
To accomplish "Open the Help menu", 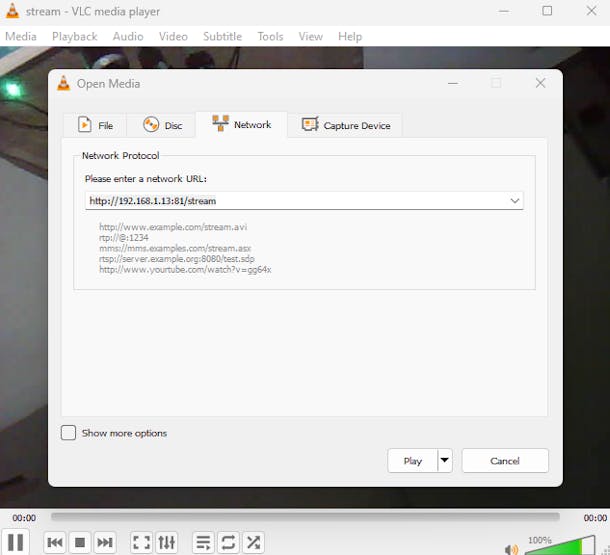I will pos(350,37).
